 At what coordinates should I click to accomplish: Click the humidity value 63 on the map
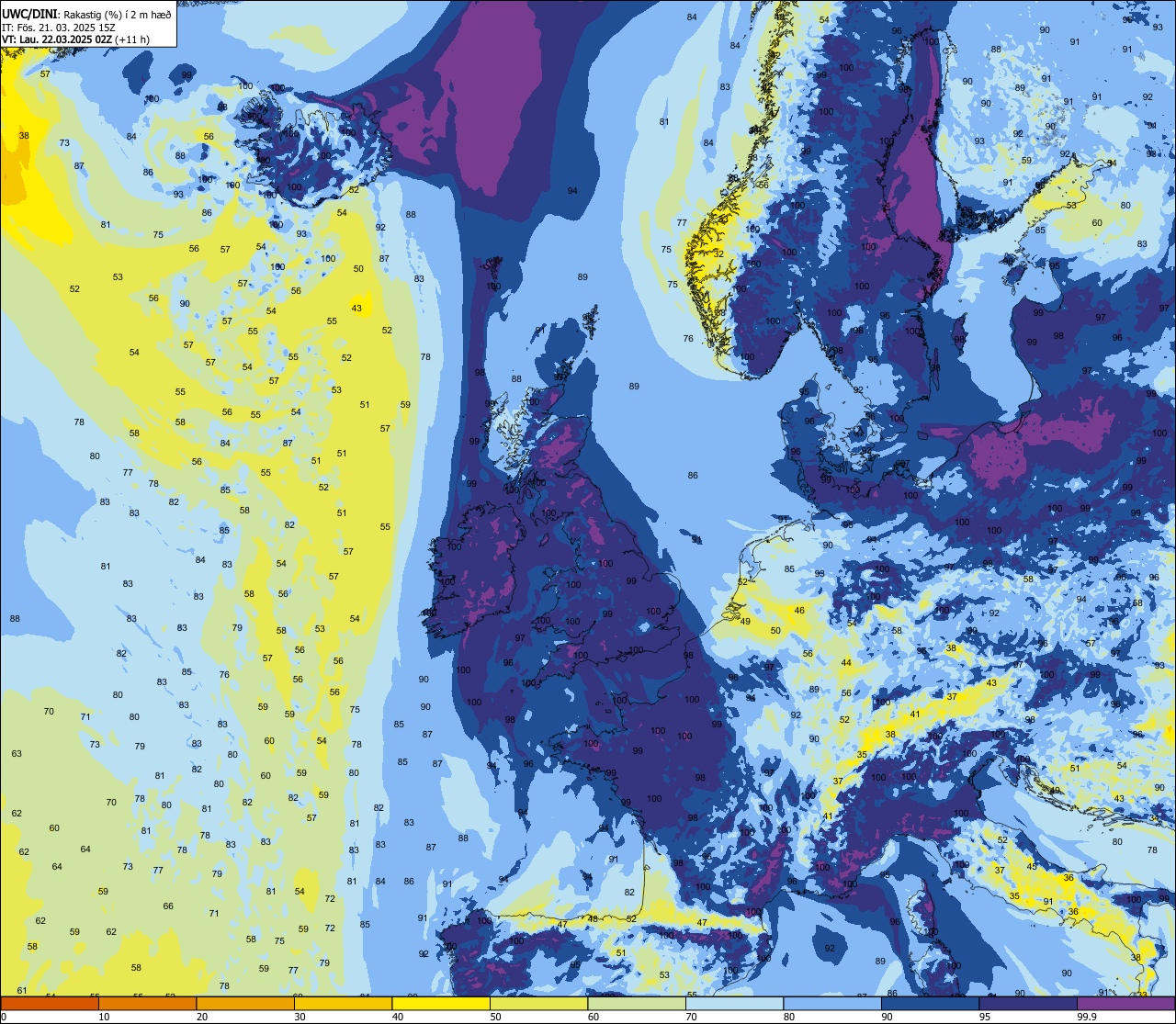[x=17, y=754]
